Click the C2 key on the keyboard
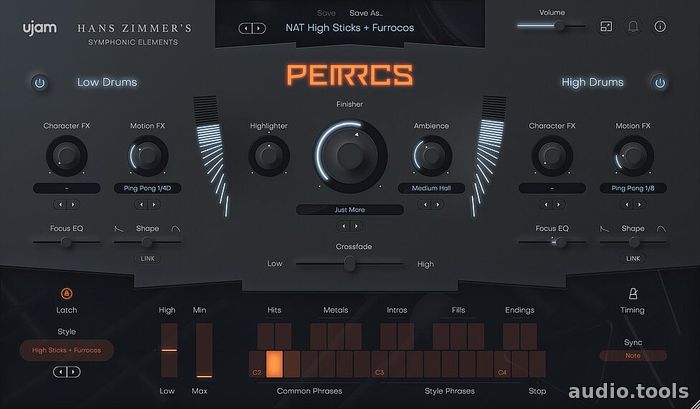The height and width of the screenshot is (409, 700). tap(257, 364)
